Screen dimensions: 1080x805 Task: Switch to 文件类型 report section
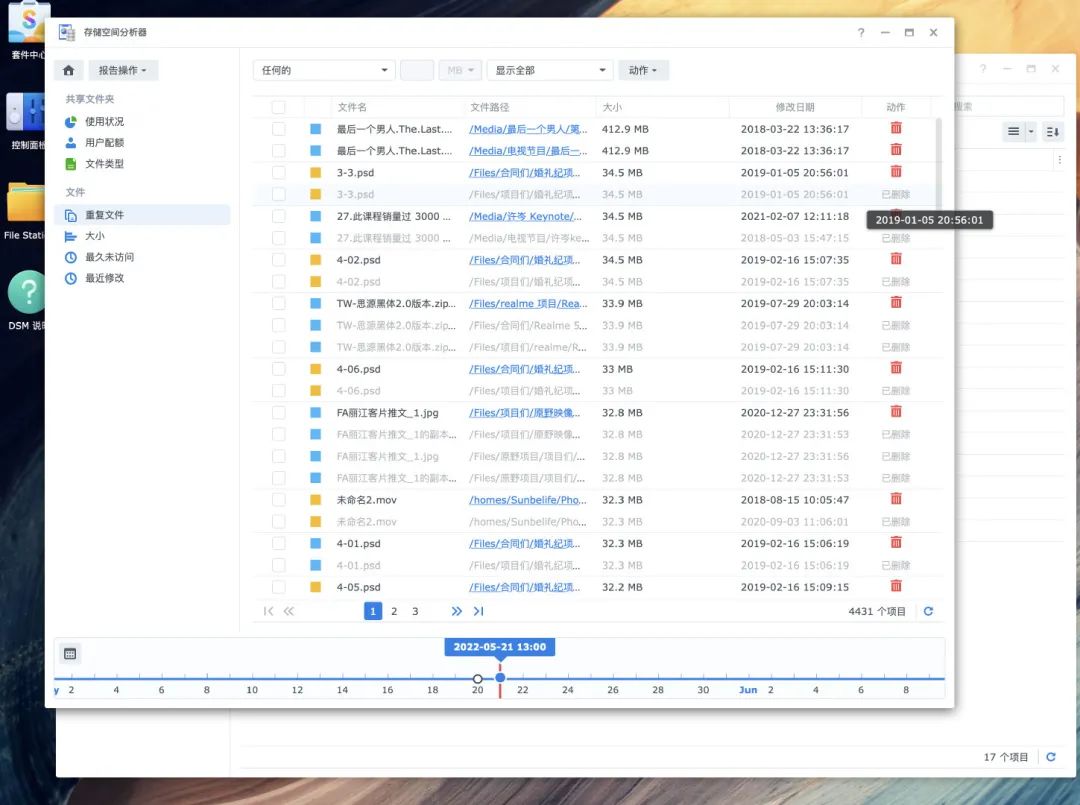(x=105, y=164)
